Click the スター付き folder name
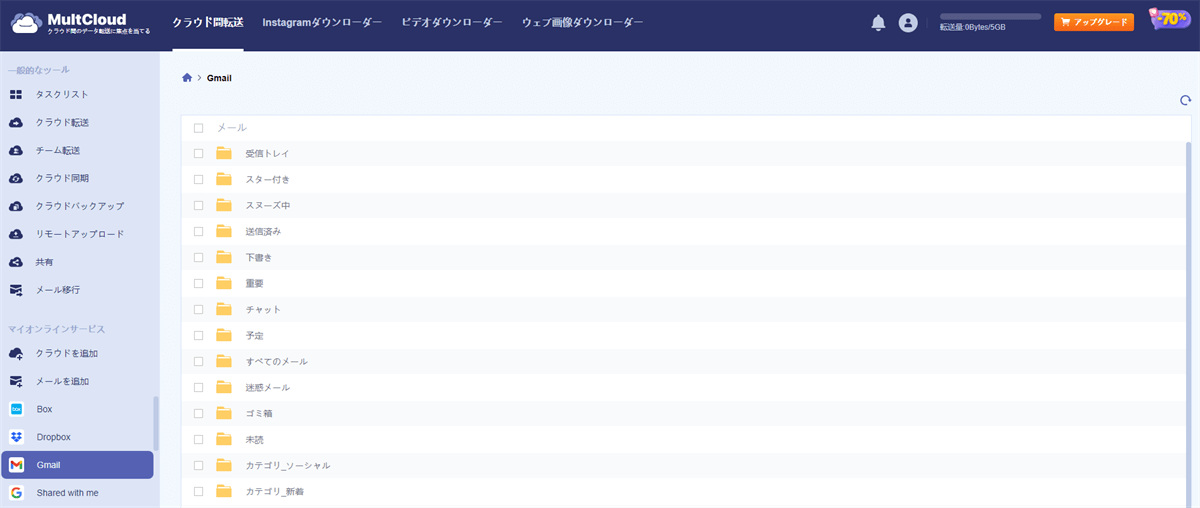The height and width of the screenshot is (508, 1200). point(267,179)
